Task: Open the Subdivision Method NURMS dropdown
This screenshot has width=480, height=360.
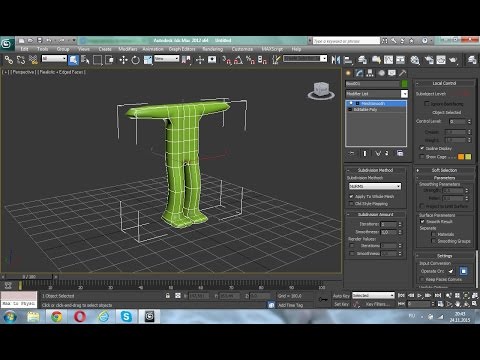Action: (x=375, y=186)
